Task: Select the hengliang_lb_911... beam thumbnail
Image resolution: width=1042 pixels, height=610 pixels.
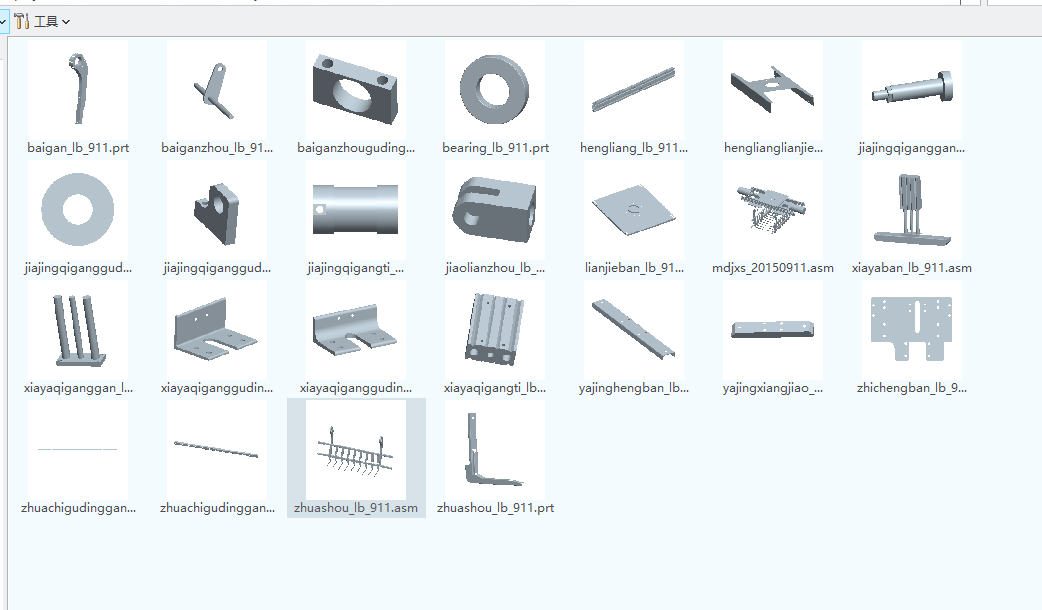Action: tap(634, 90)
